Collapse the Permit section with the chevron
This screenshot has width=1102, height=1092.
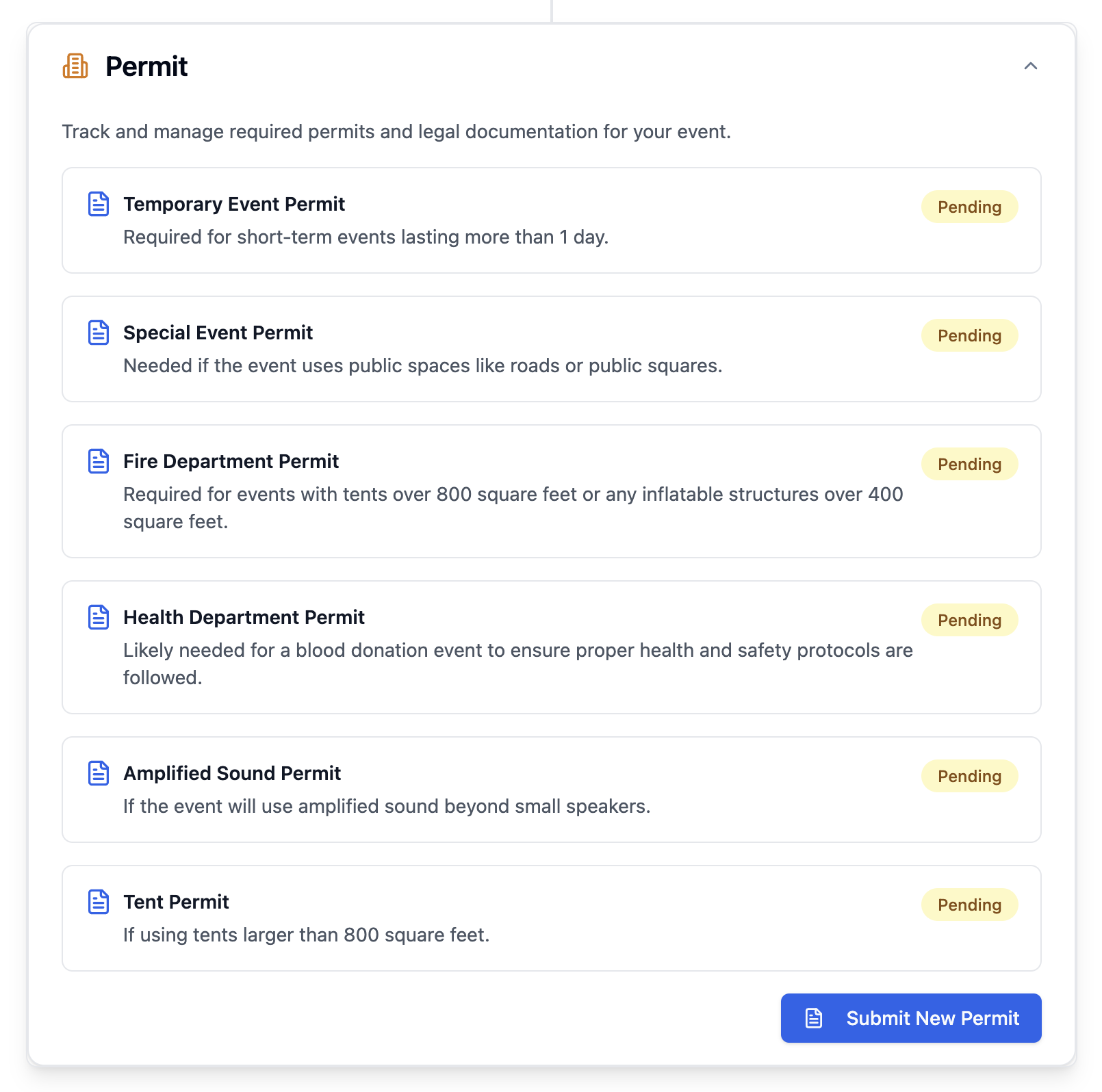(1030, 66)
